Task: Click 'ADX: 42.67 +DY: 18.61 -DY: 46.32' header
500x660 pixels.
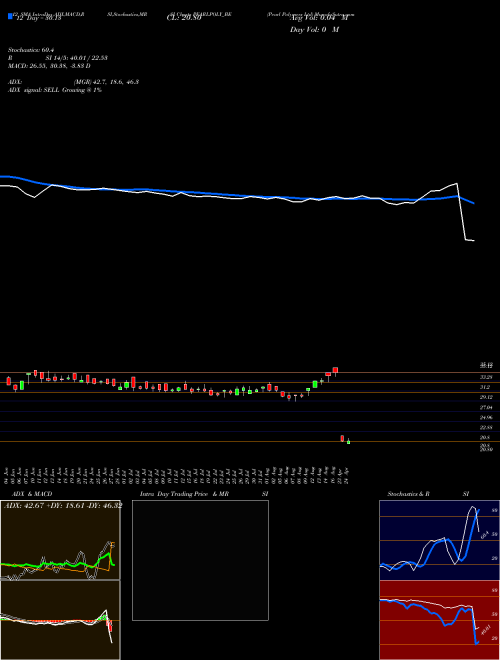Action: click(63, 505)
